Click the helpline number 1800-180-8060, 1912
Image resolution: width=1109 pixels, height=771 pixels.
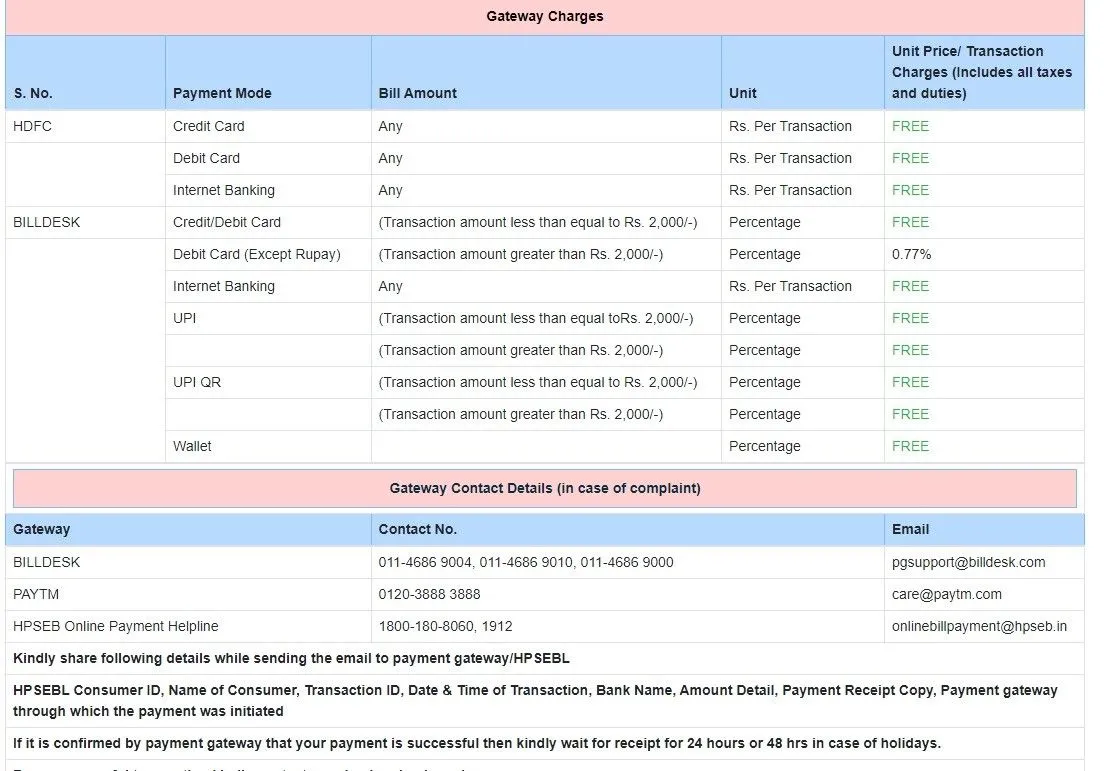point(445,626)
